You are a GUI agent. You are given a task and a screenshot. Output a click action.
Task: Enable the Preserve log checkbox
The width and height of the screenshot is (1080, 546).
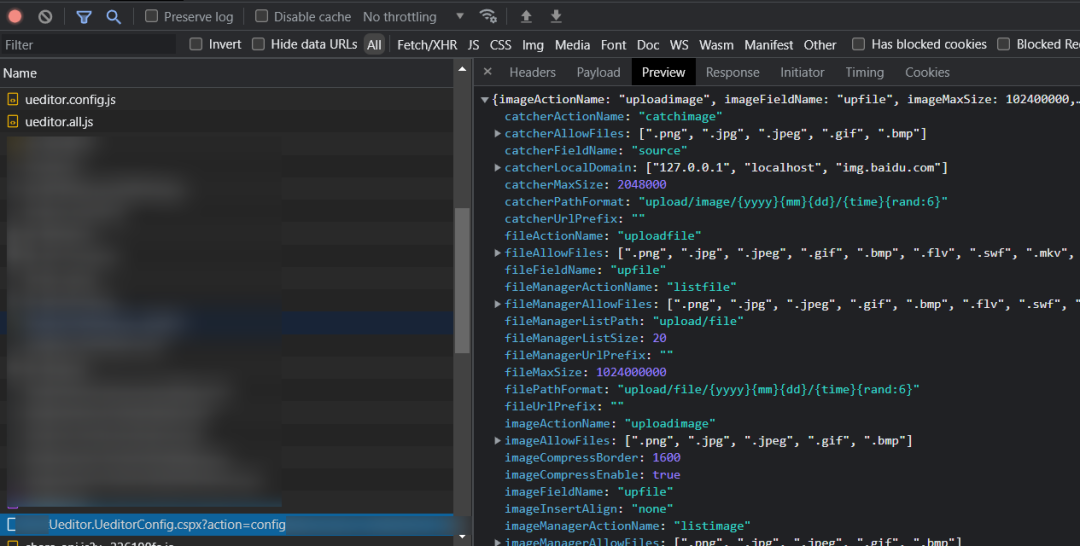[x=152, y=17]
